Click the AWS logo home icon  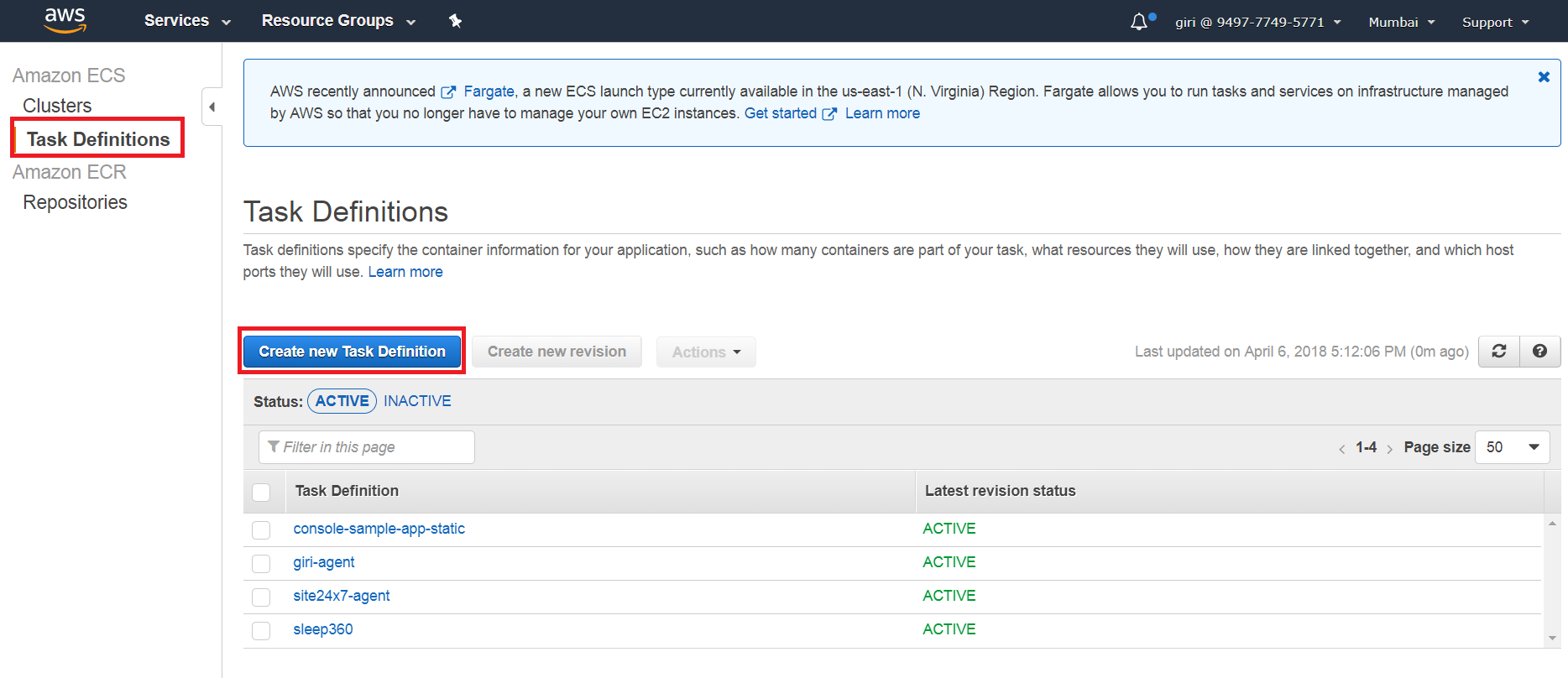coord(65,20)
